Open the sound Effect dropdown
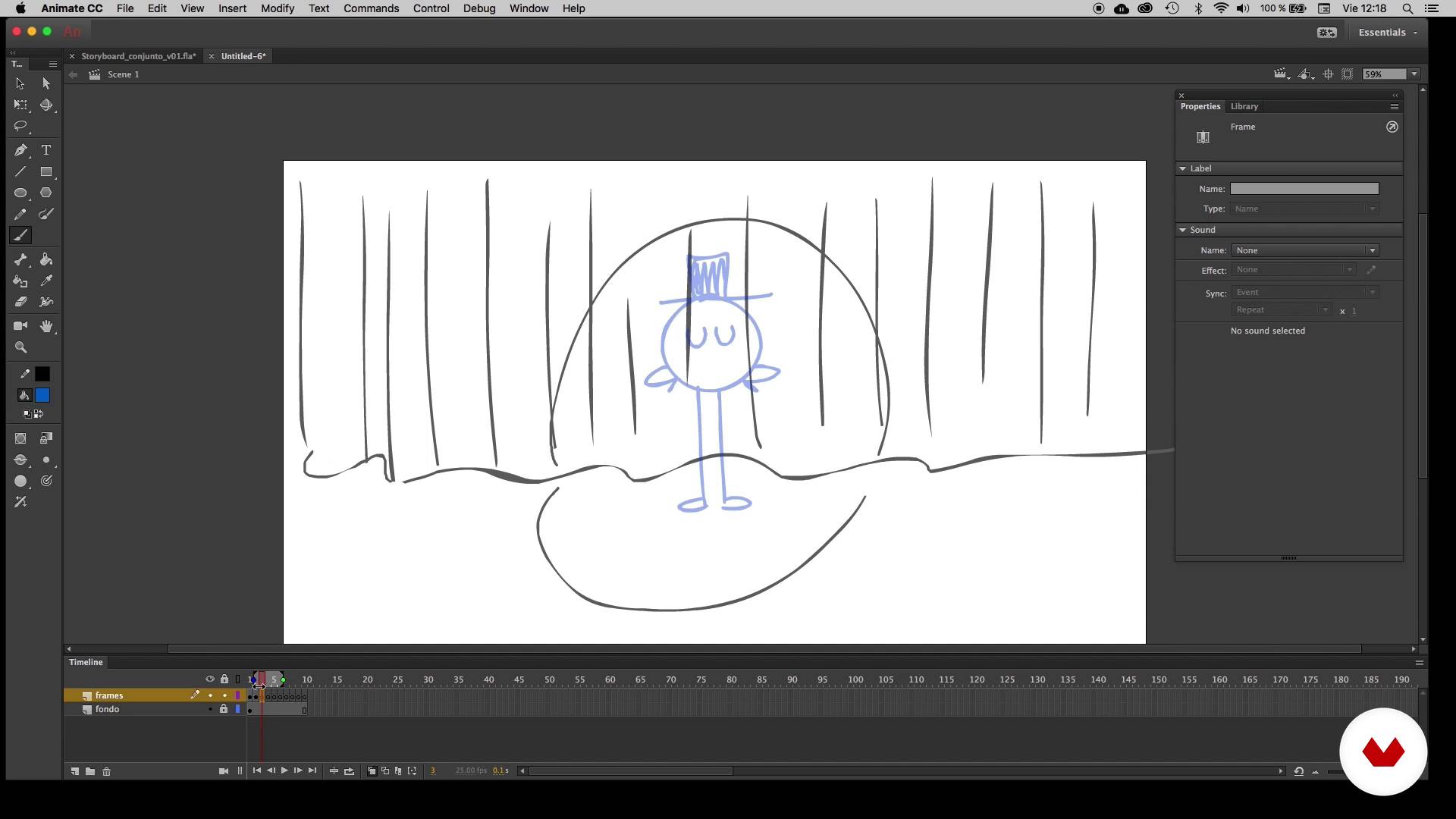1456x819 pixels. click(1294, 270)
